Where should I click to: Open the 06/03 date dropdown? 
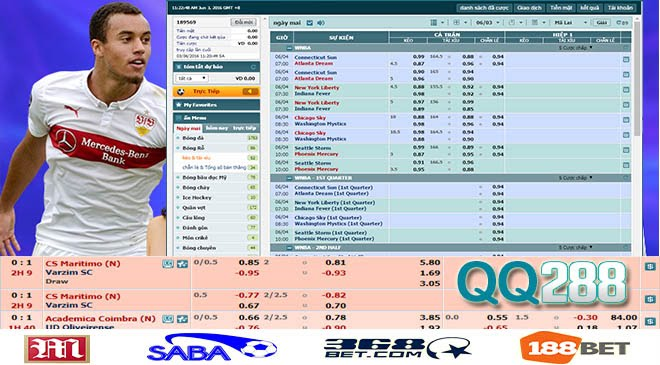coord(487,23)
